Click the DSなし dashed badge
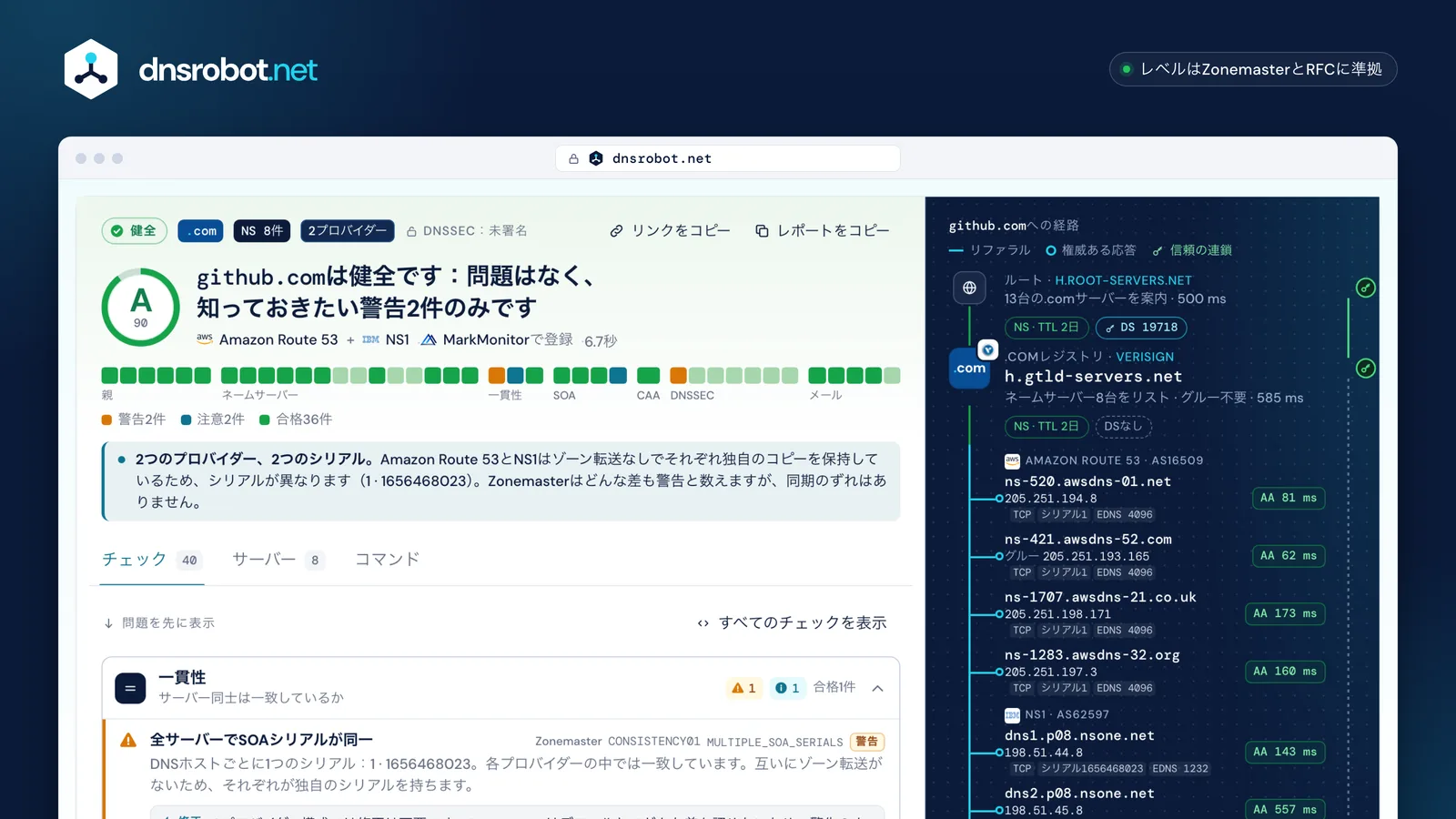Screen dimensions: 1456x819 click(1123, 426)
